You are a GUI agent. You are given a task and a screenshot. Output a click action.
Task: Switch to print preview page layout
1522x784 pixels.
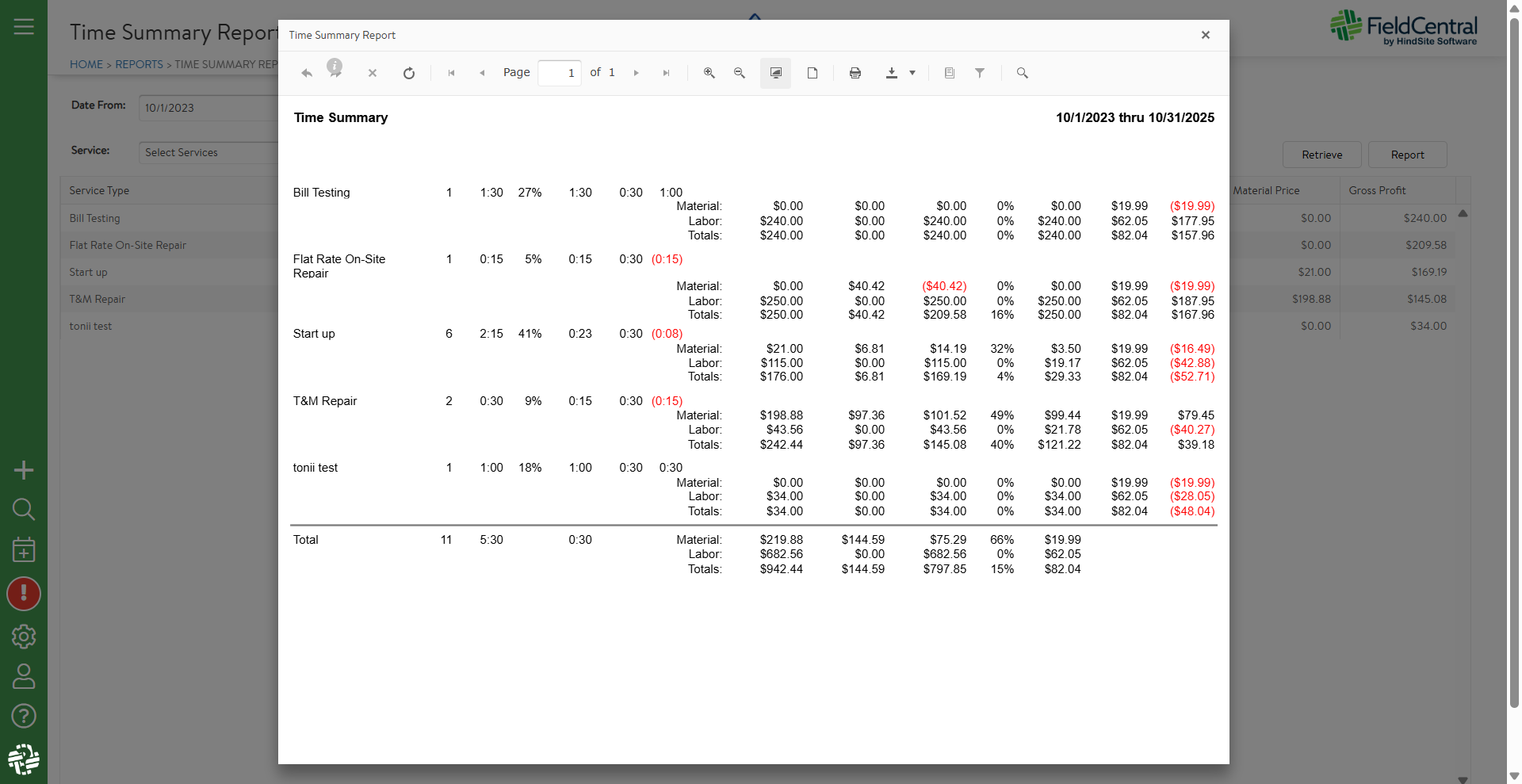pos(813,73)
